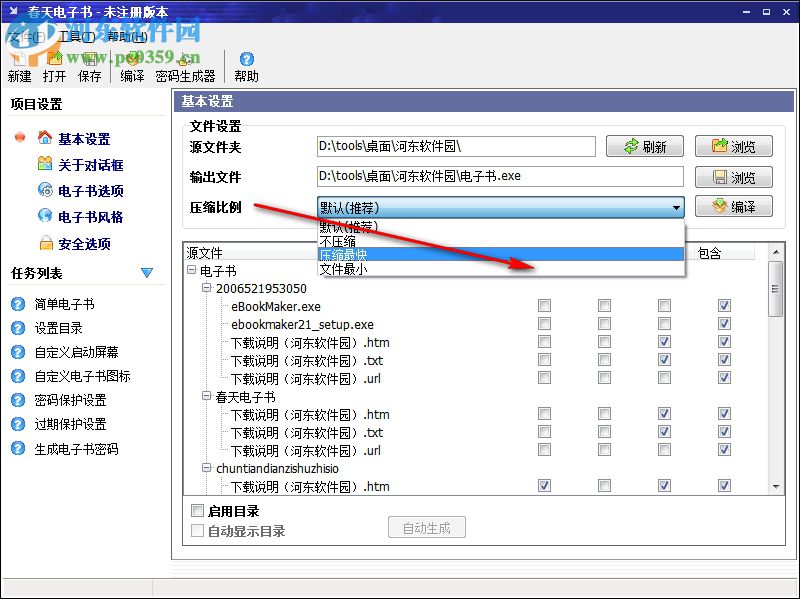
Task: Choose 不压缩 from compression list
Action: tap(501, 240)
